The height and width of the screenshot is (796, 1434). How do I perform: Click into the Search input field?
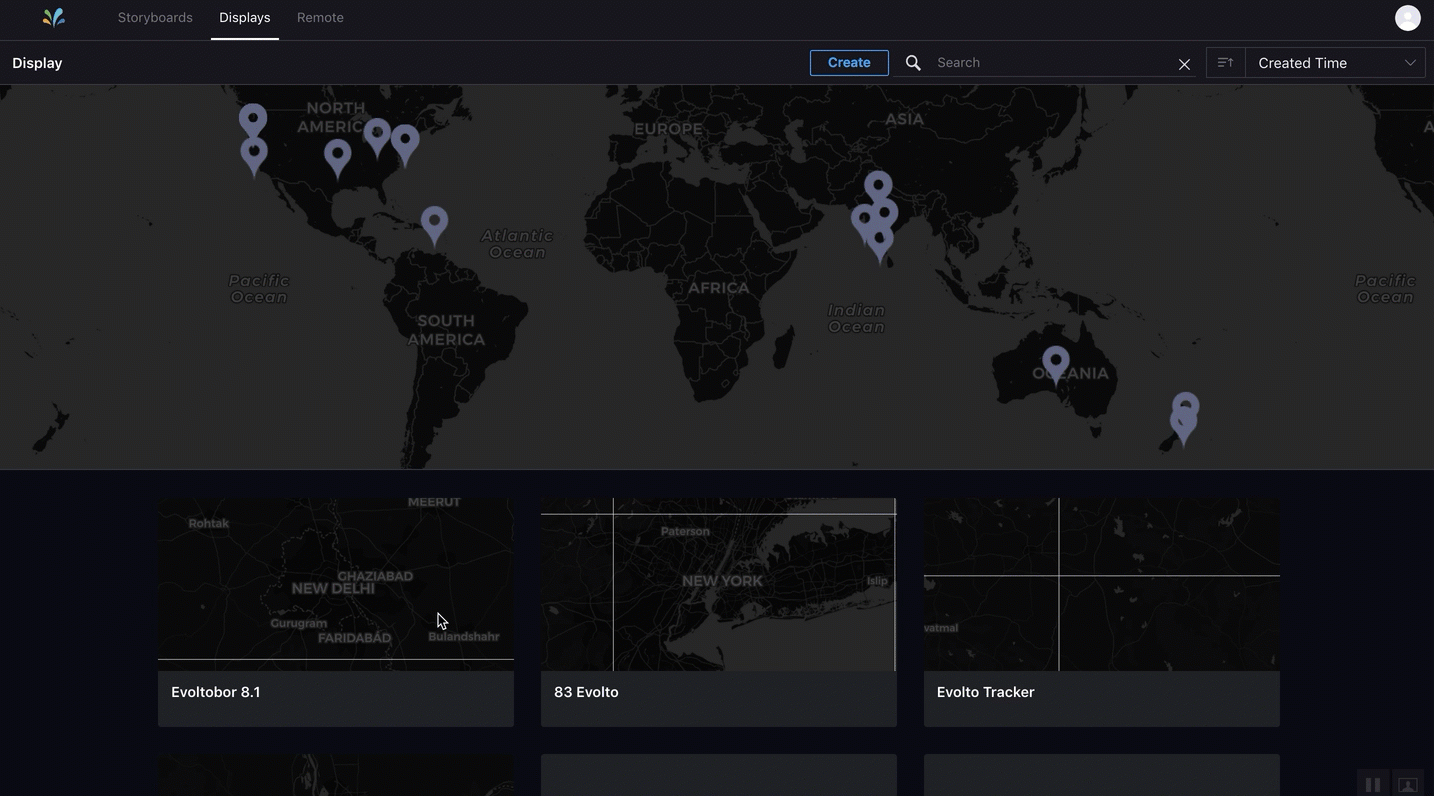[1050, 63]
